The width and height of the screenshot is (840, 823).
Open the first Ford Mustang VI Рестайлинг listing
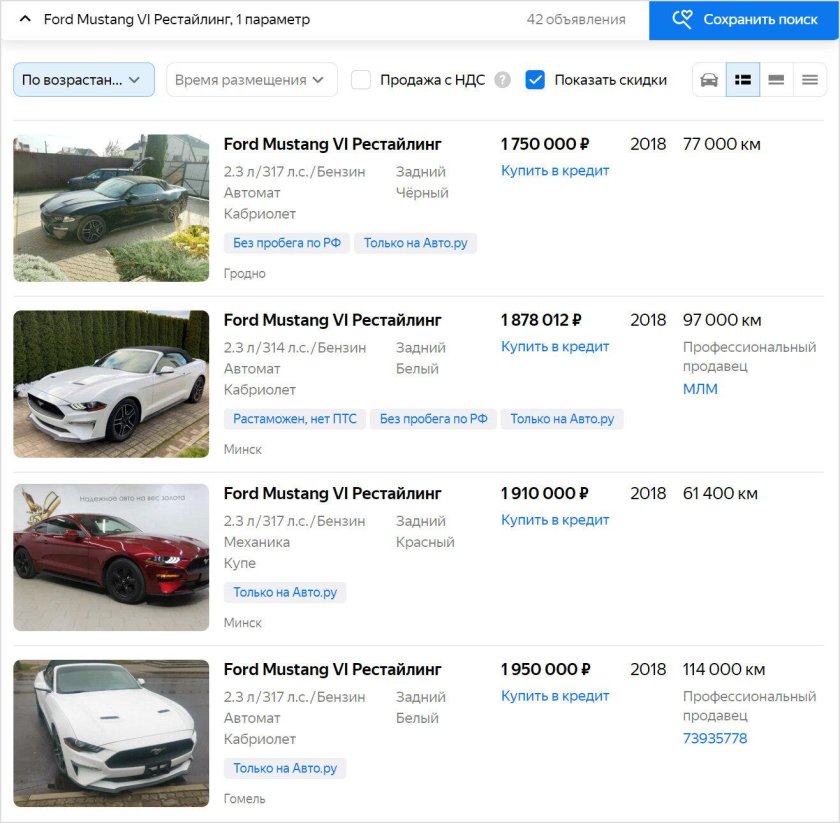(x=333, y=144)
